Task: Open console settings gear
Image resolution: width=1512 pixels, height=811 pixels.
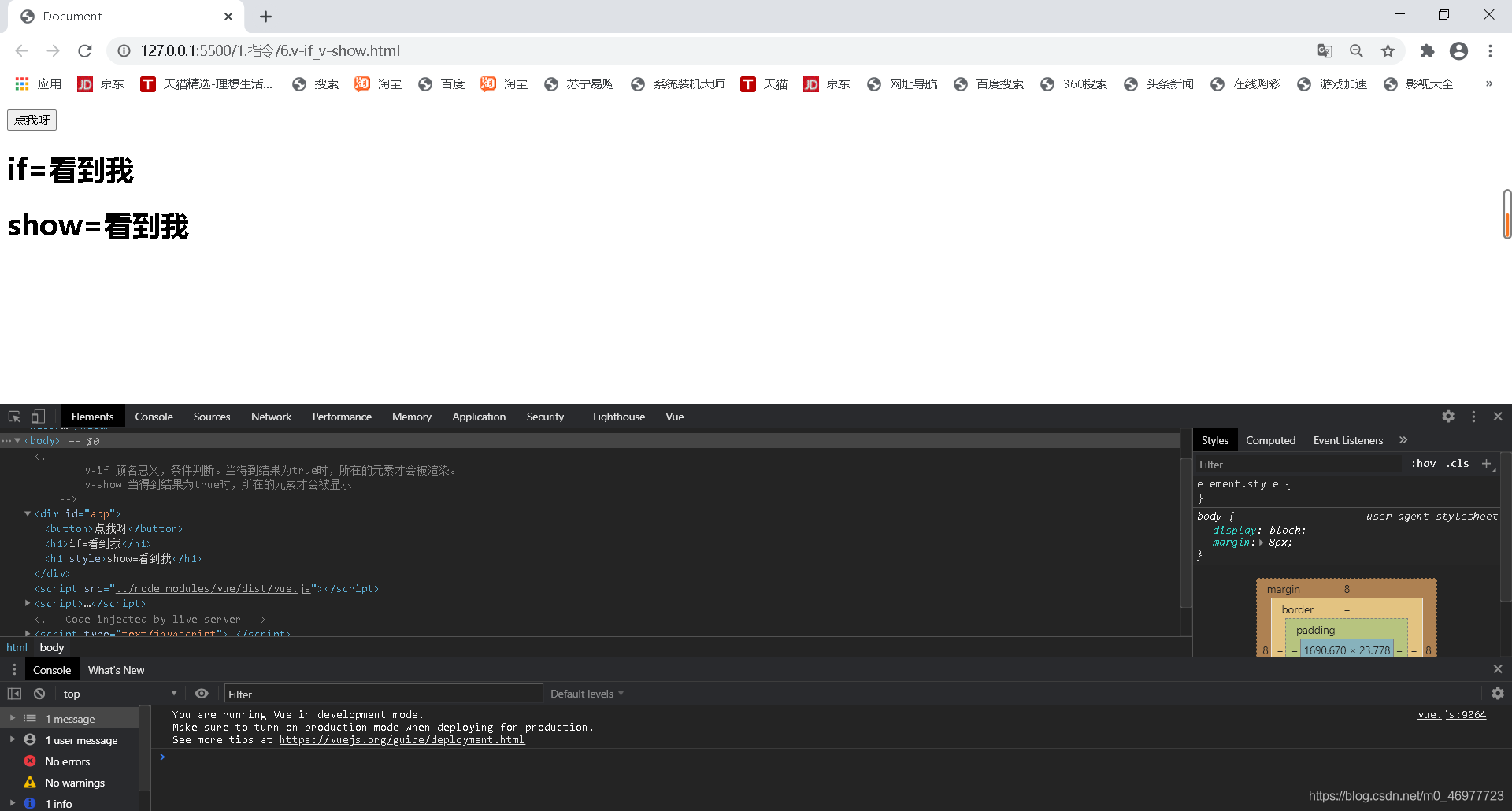Action: (1498, 694)
